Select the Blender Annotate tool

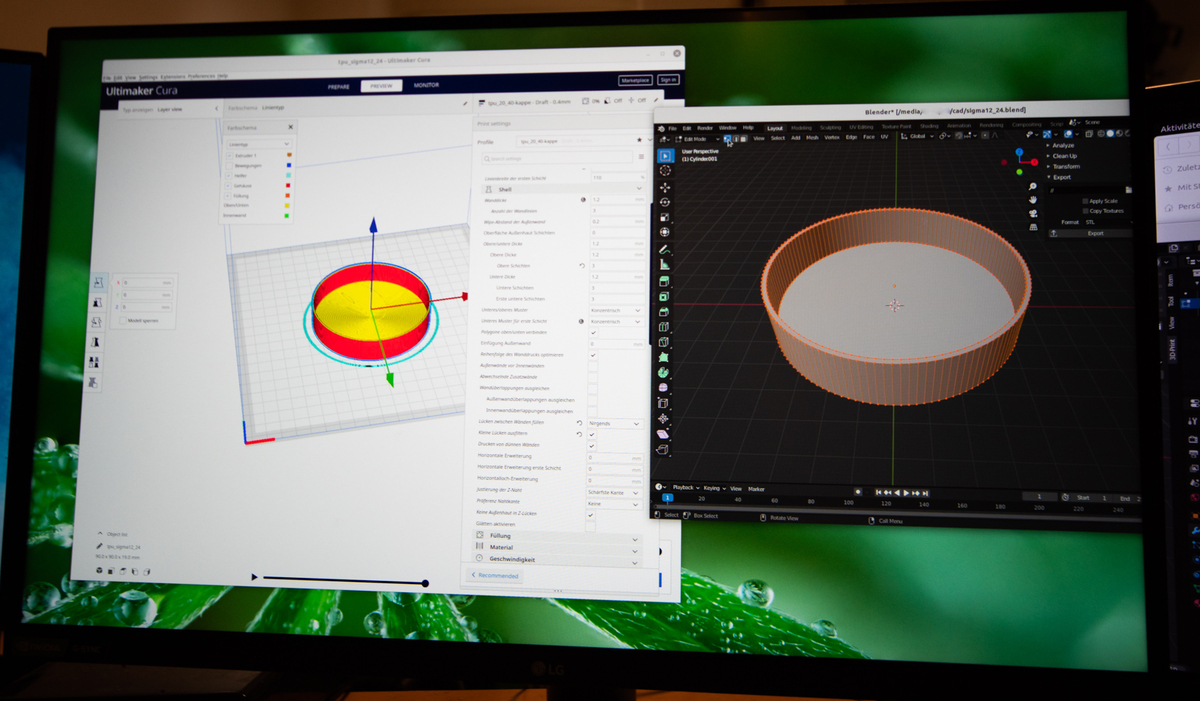coord(664,249)
